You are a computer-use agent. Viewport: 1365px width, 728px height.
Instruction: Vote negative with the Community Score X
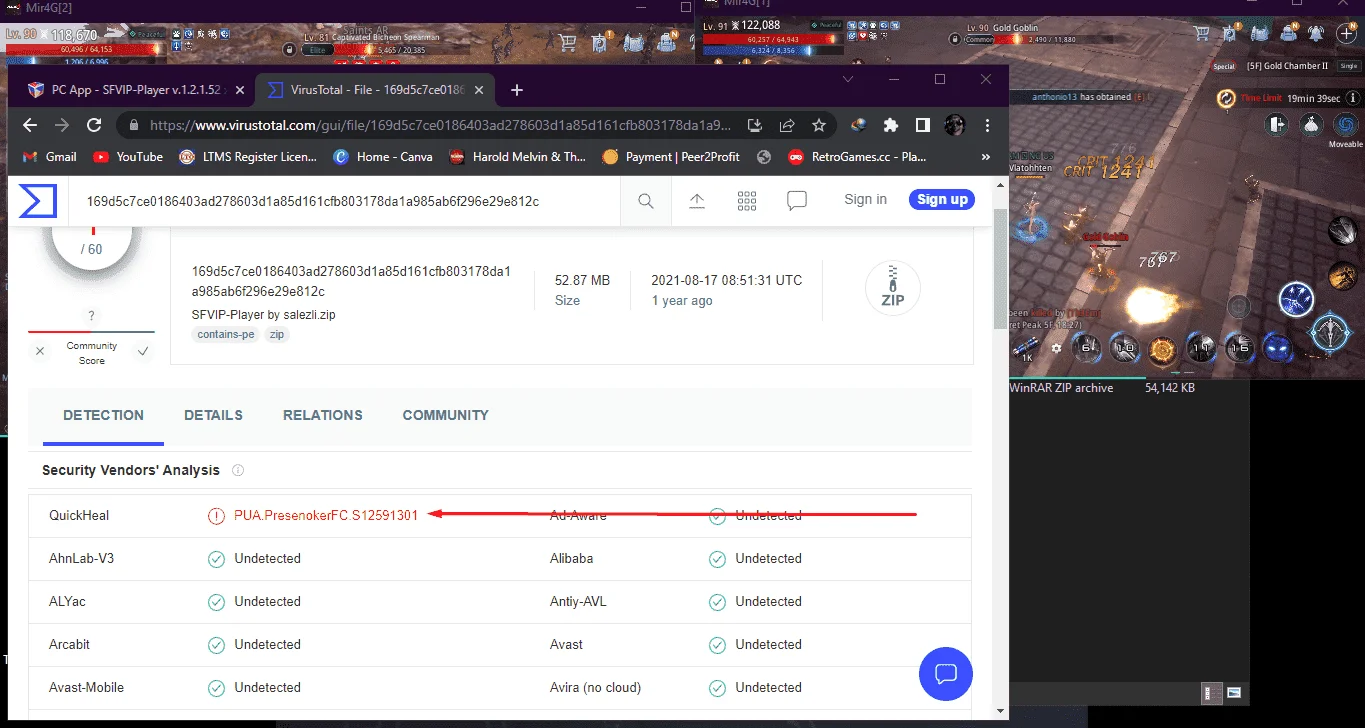pos(40,351)
